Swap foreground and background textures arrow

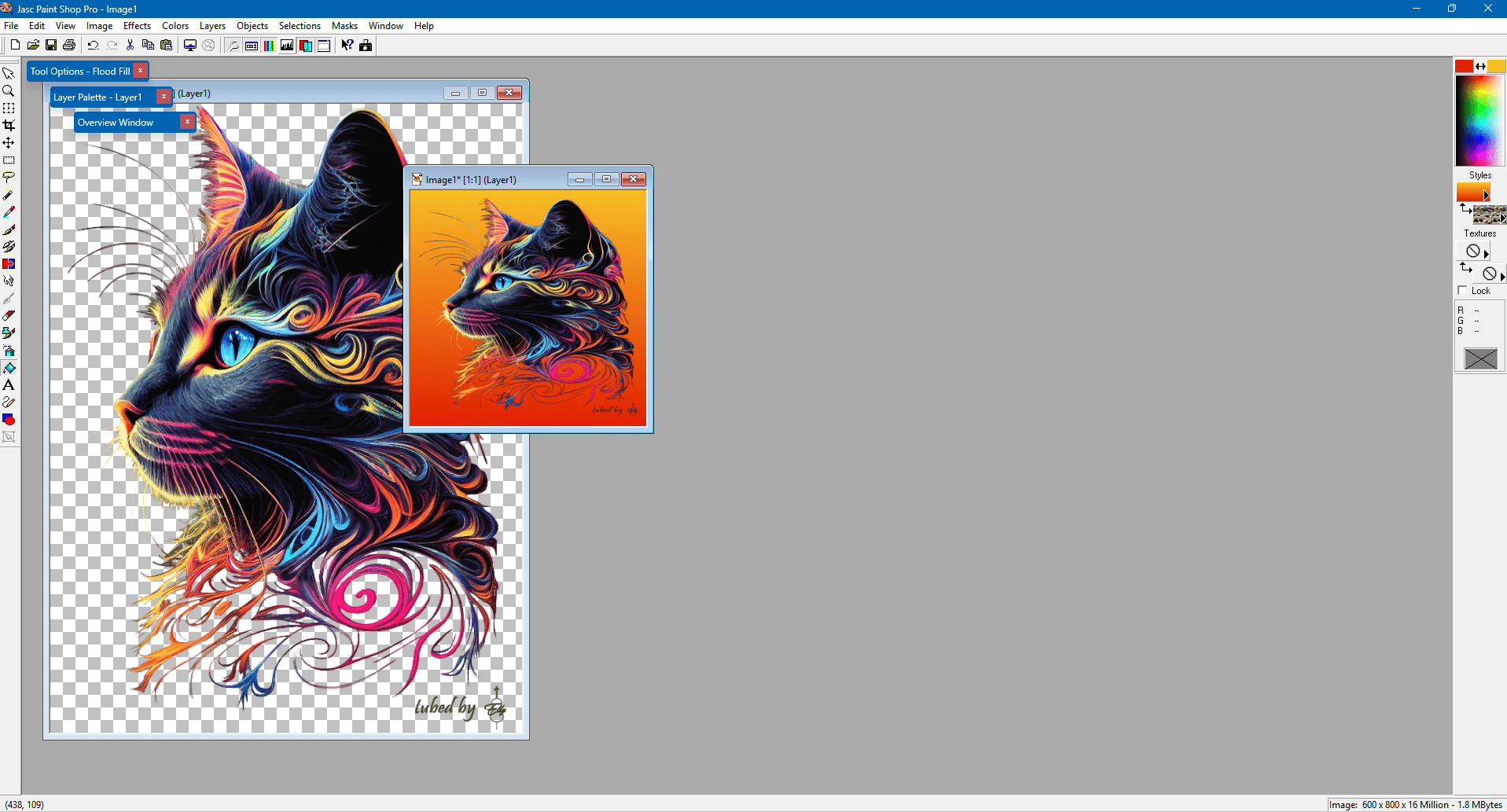pos(1465,267)
